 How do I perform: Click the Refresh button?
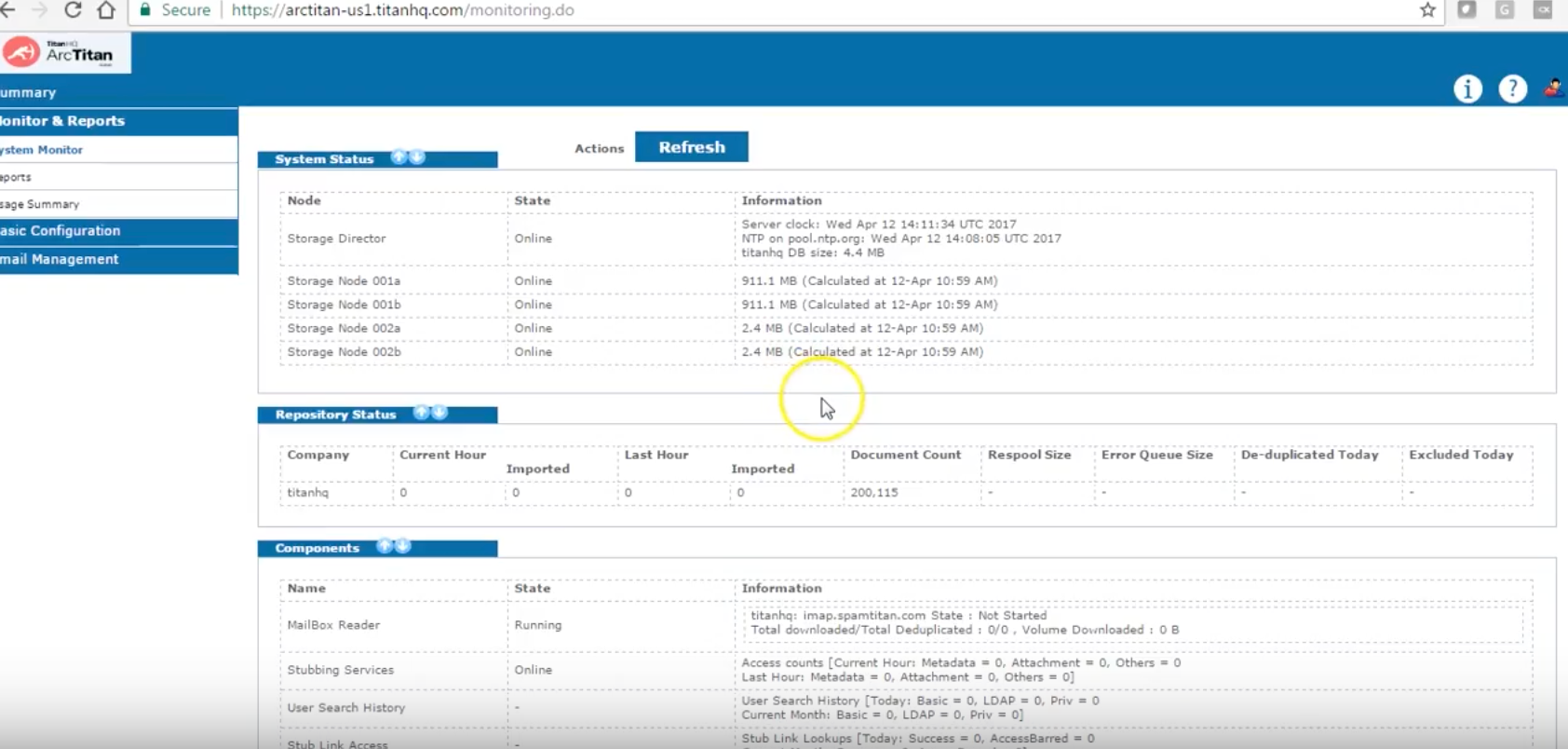pos(691,147)
